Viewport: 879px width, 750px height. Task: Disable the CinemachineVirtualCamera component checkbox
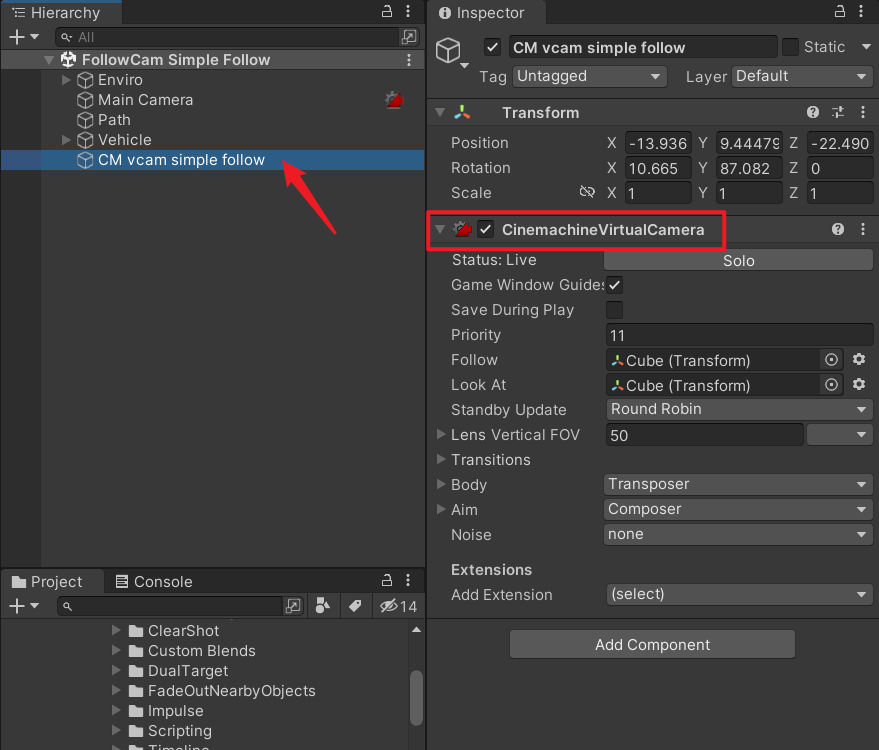point(485,229)
